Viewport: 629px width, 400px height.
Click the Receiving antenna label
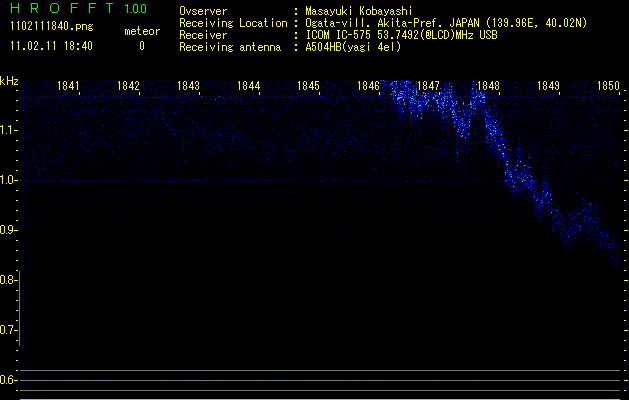(x=230, y=47)
